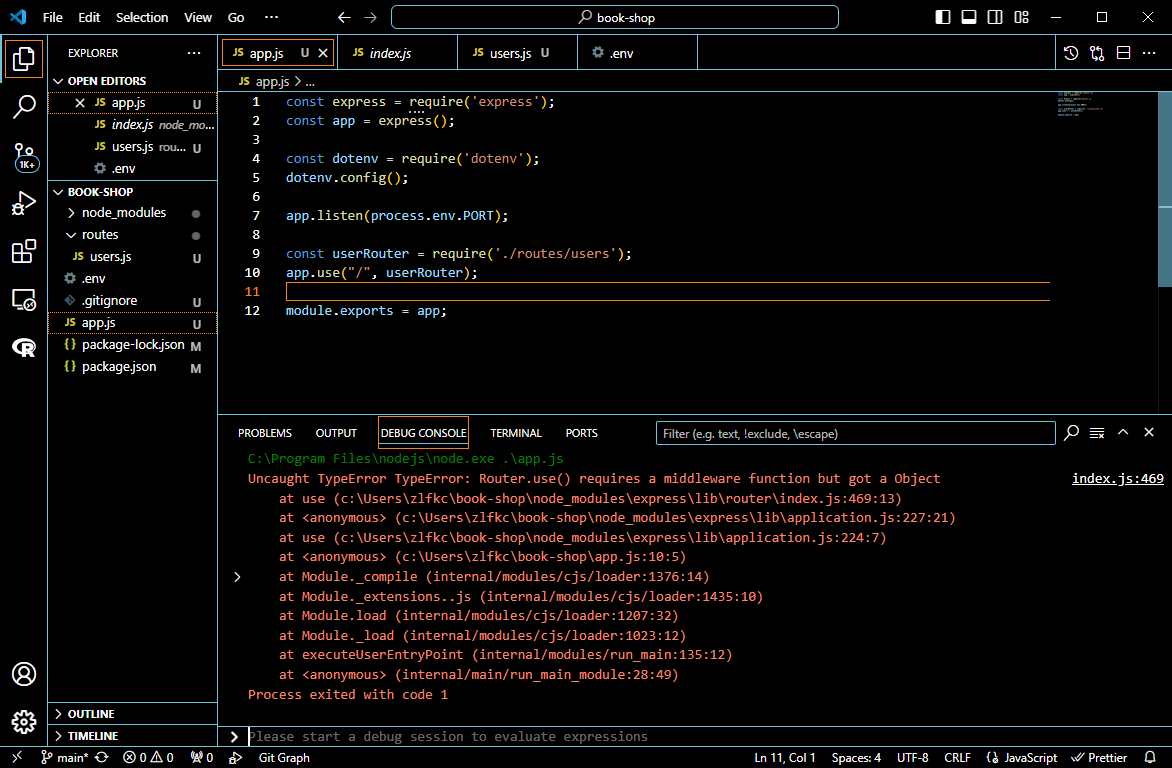Switch to the .env editor tab

tap(637, 53)
